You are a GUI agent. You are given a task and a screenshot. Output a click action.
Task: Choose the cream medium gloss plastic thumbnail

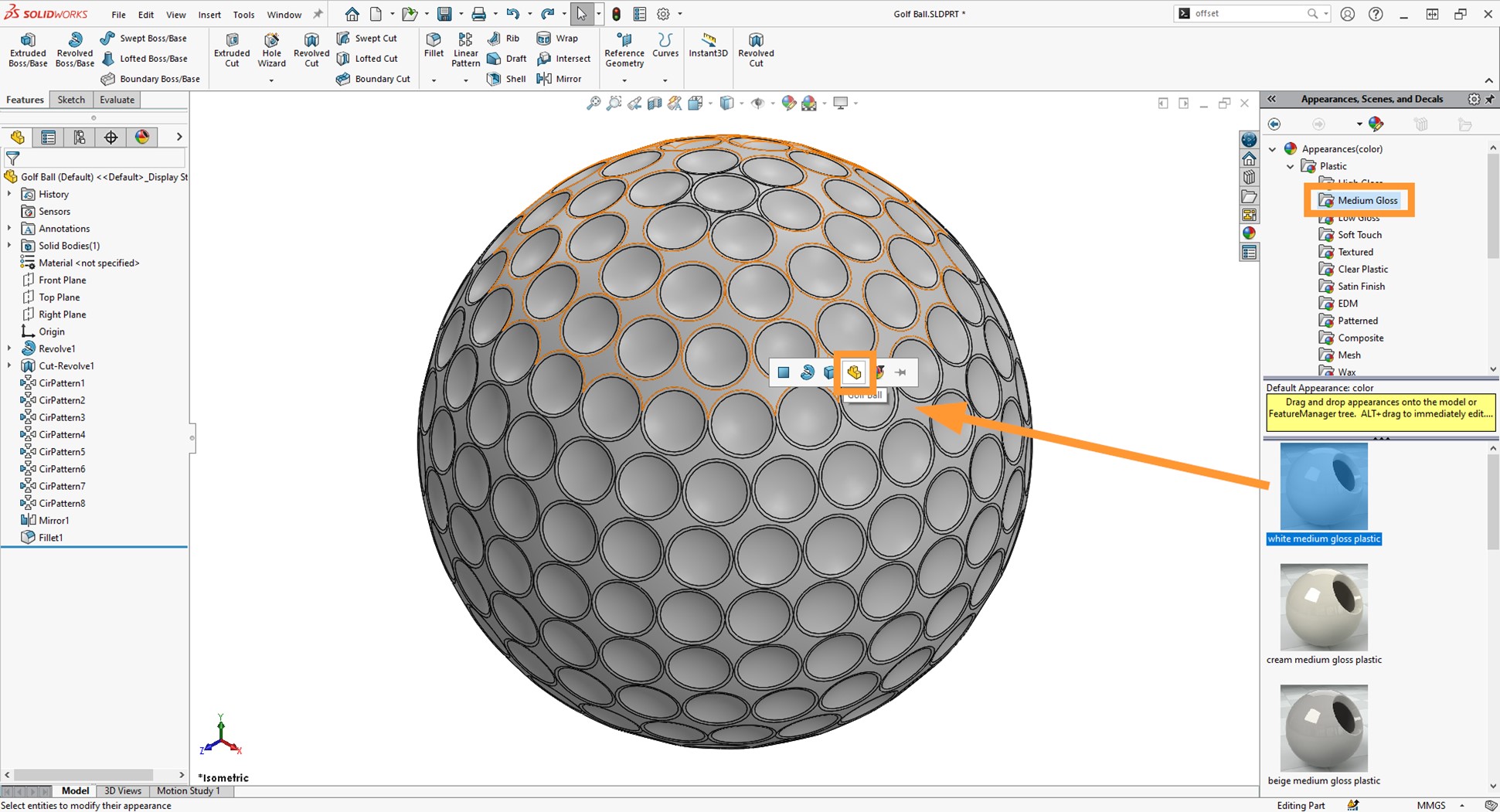1323,608
